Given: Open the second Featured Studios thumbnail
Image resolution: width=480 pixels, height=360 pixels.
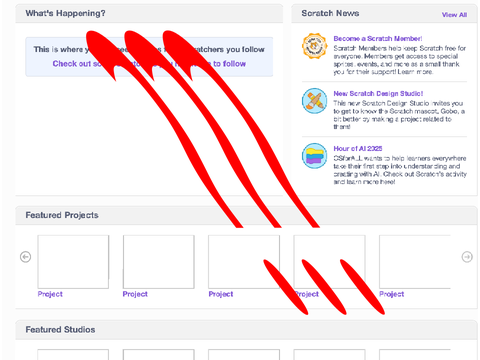Looking at the screenshot, I should point(159,354).
